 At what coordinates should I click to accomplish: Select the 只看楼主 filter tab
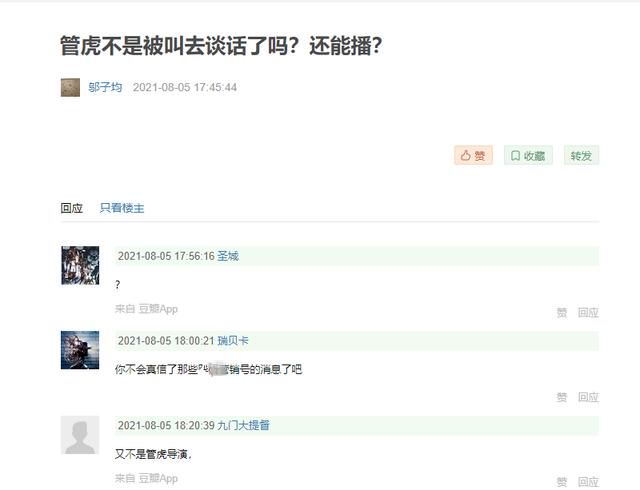(122, 208)
